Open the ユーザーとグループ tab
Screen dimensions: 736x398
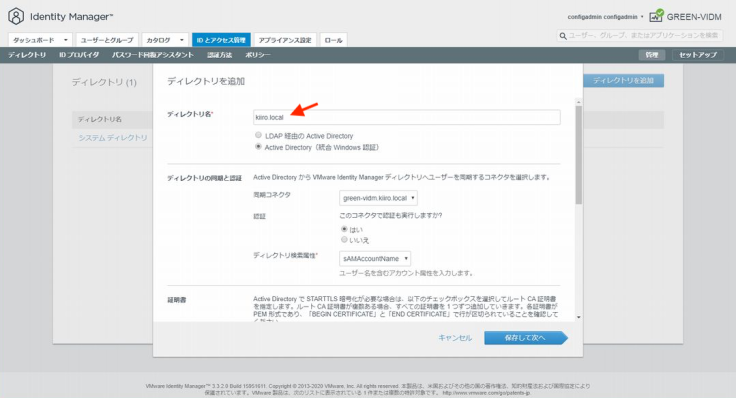click(107, 40)
